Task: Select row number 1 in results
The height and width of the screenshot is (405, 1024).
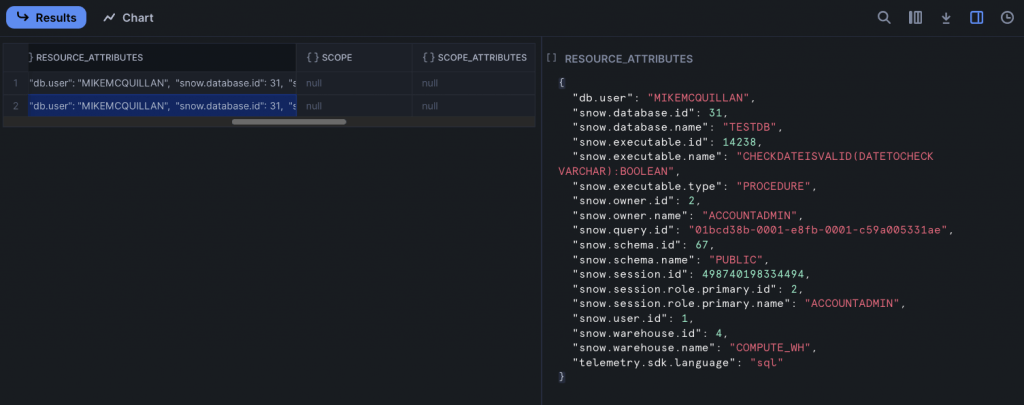Action: click(15, 84)
